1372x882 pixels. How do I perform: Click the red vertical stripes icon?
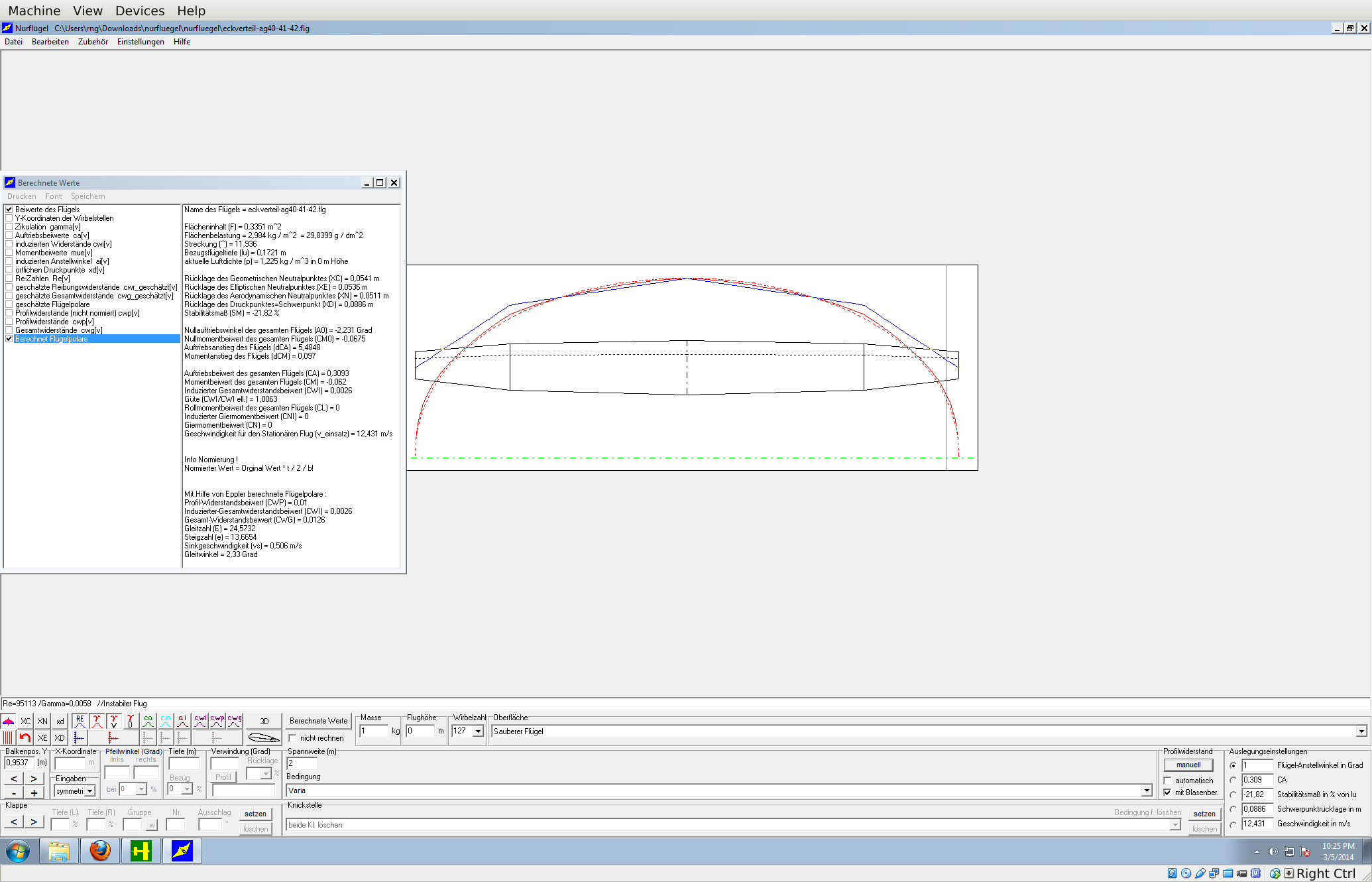click(x=8, y=737)
